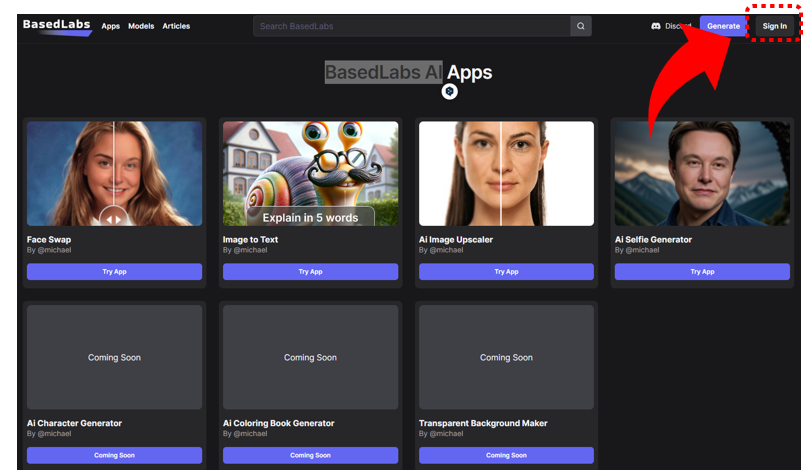Click the round badge icon under the heading

pos(450,92)
